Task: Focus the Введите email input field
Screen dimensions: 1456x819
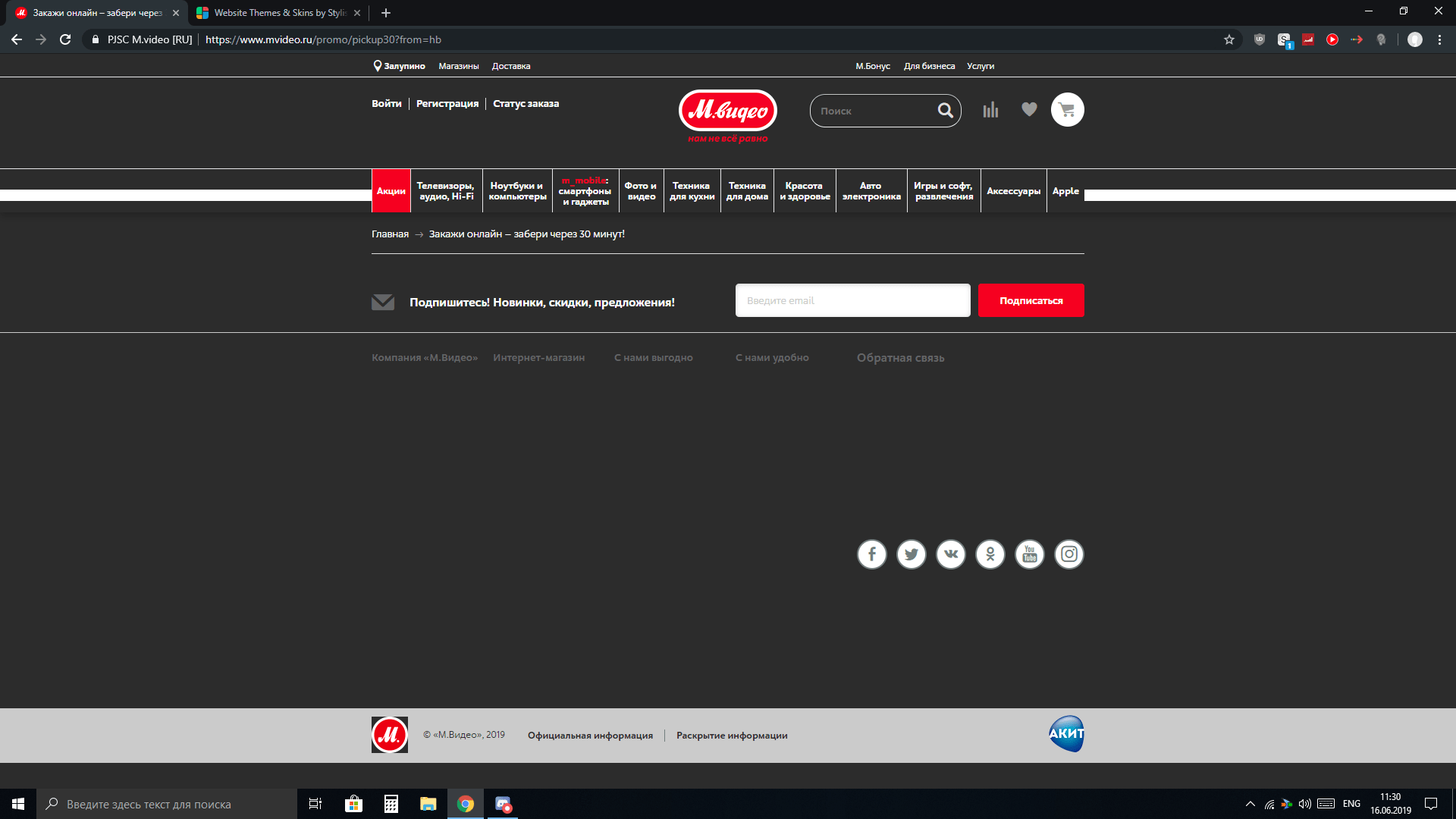Action: point(853,300)
